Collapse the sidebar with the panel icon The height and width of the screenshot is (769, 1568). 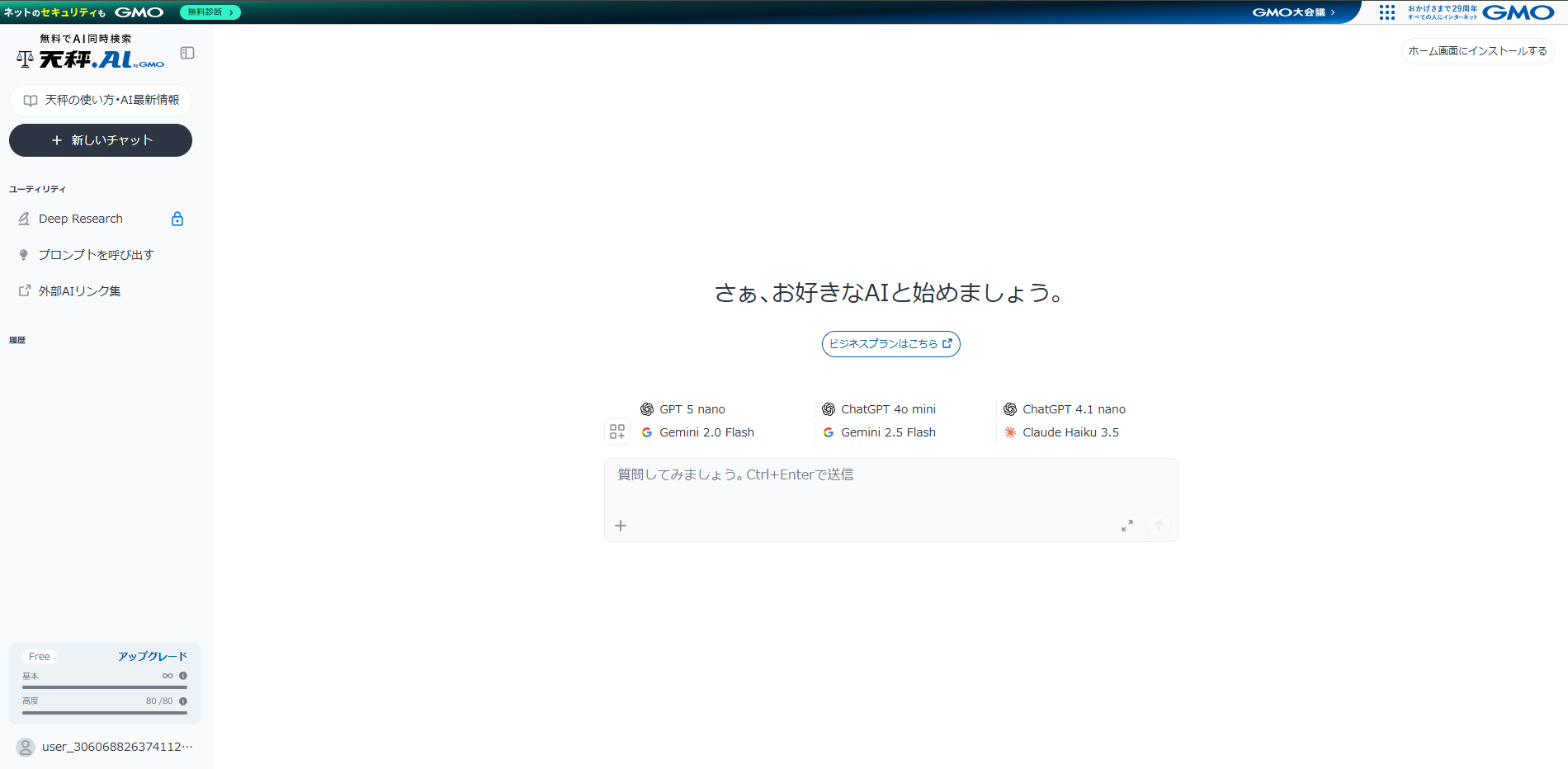click(188, 53)
